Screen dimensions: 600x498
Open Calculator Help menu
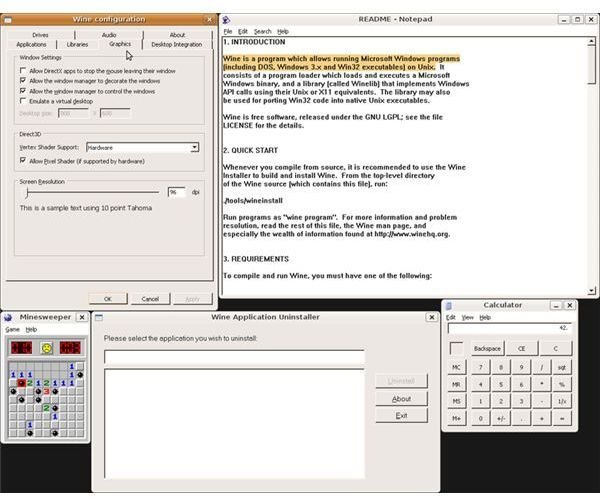[x=485, y=317]
